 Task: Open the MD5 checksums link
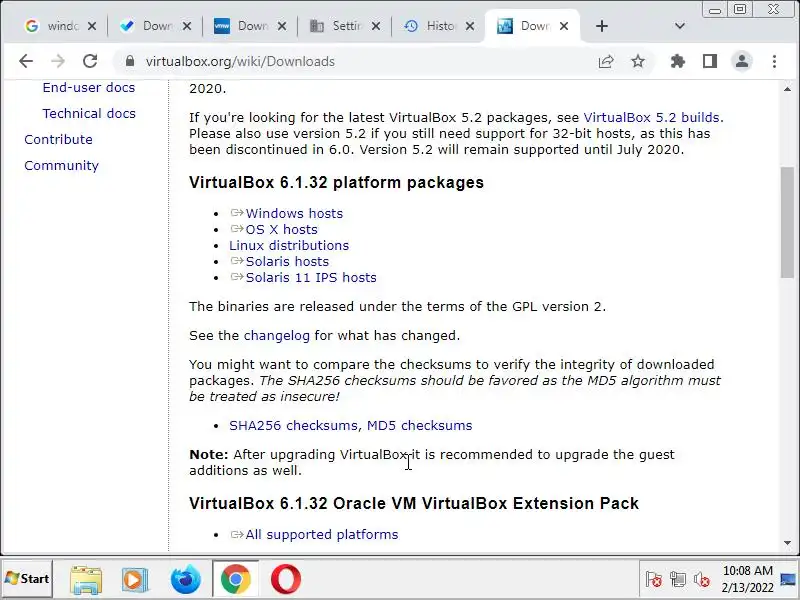(419, 426)
